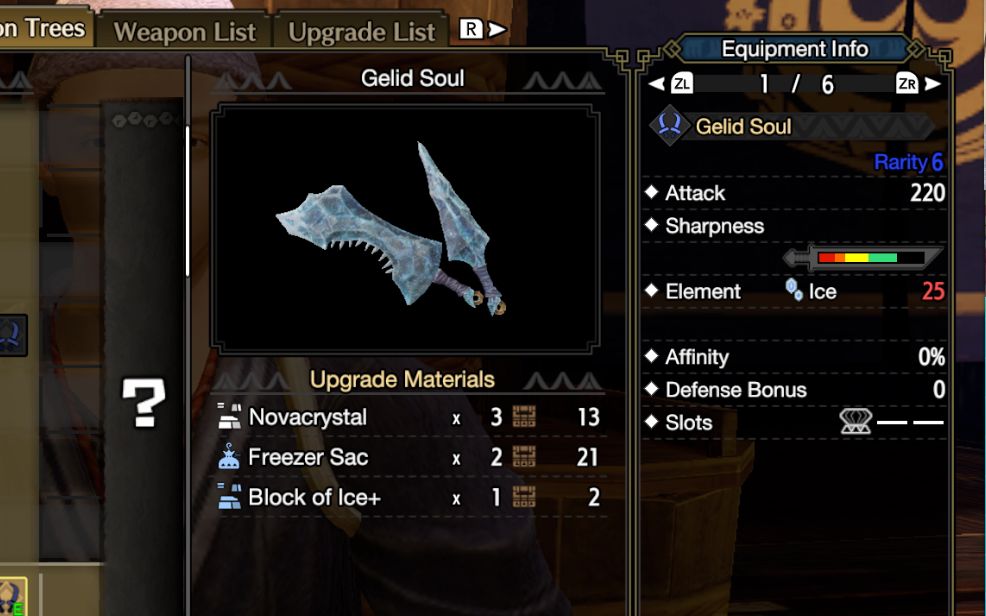Click the Block of Ice+ material icon
Viewport: 986px width, 616px height.
click(230, 497)
